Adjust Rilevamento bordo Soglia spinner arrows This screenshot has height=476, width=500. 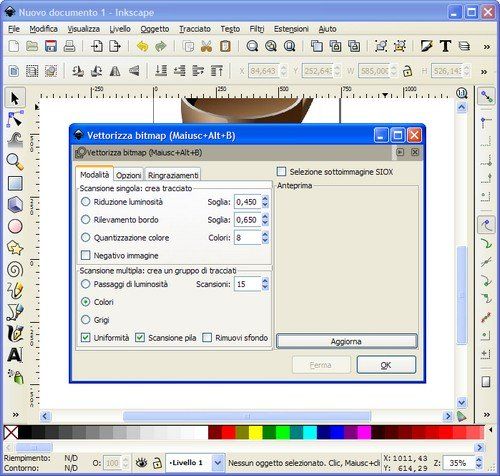click(x=265, y=220)
